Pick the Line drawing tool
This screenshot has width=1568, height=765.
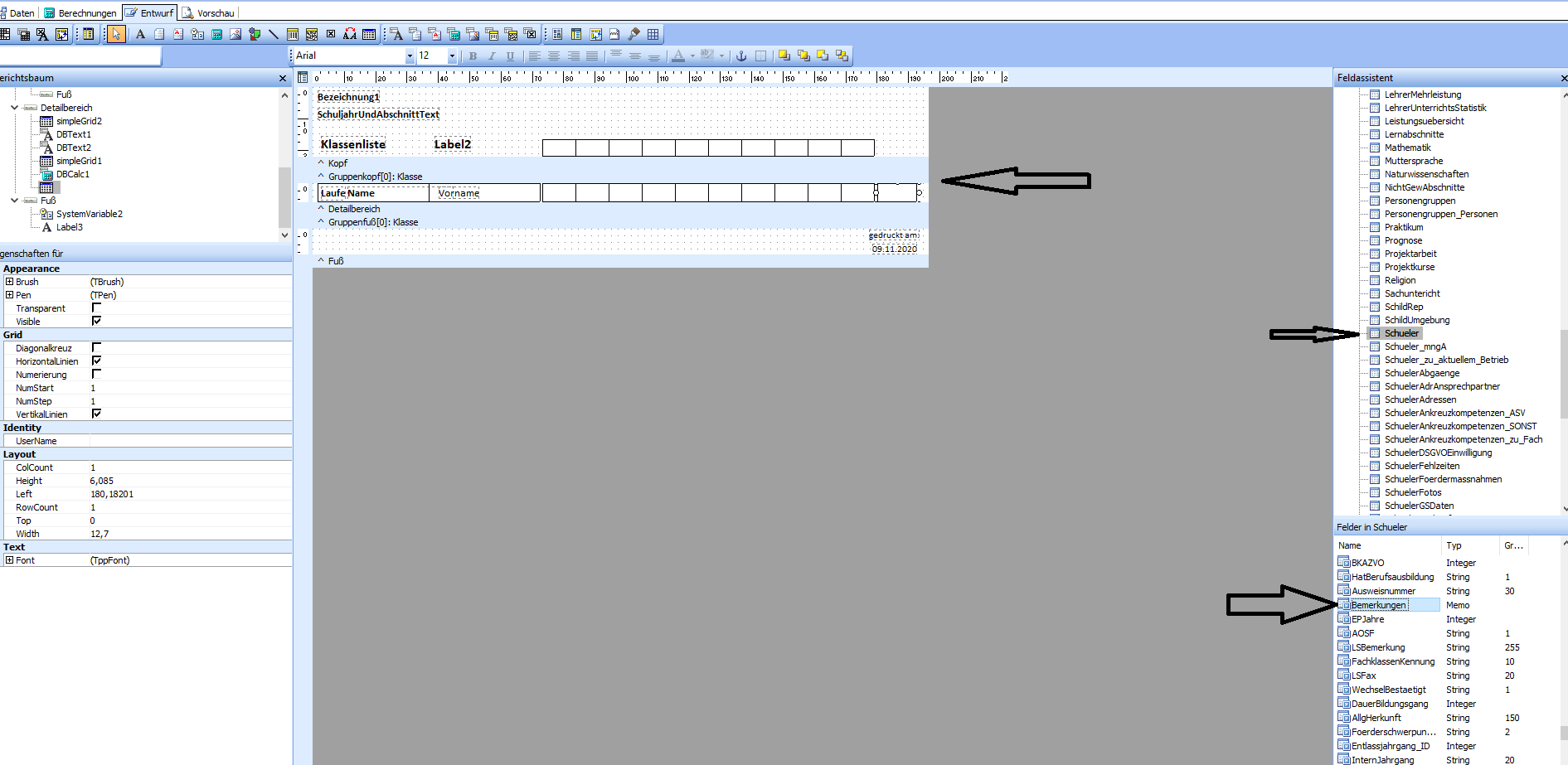[x=273, y=34]
